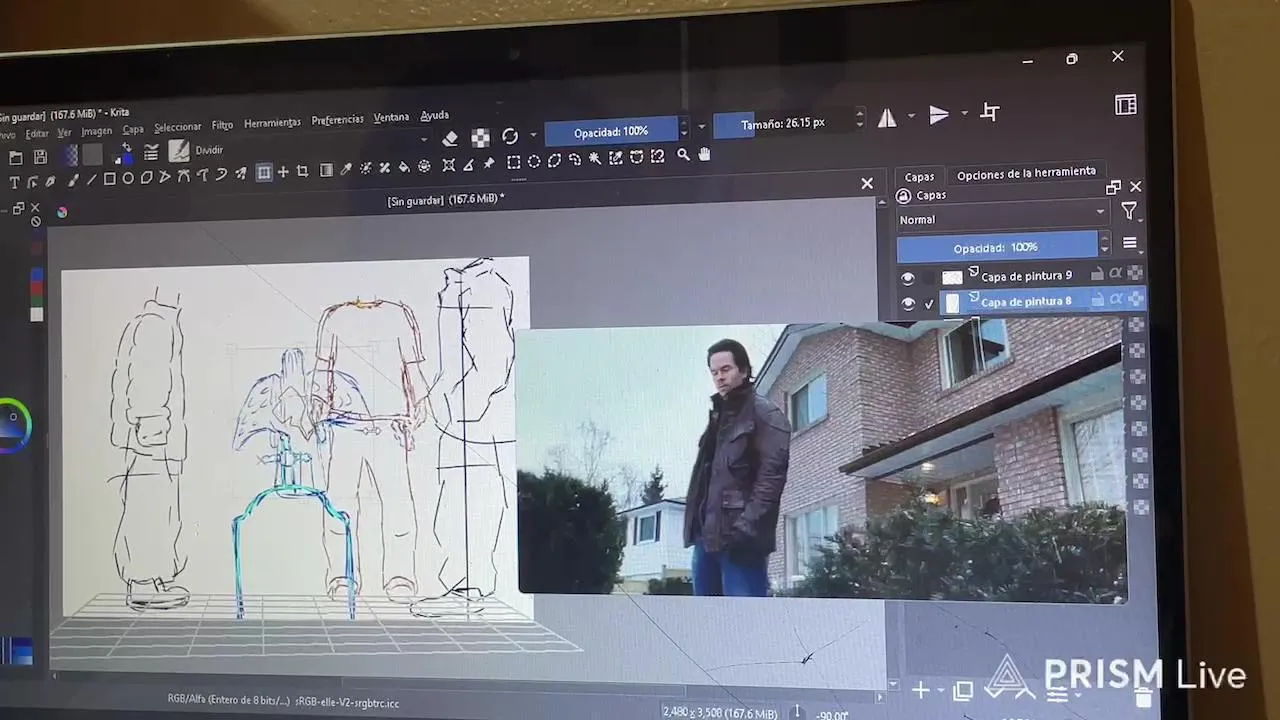
Task: Toggle alpha lock on Capa de pintura 8
Action: tap(1135, 298)
